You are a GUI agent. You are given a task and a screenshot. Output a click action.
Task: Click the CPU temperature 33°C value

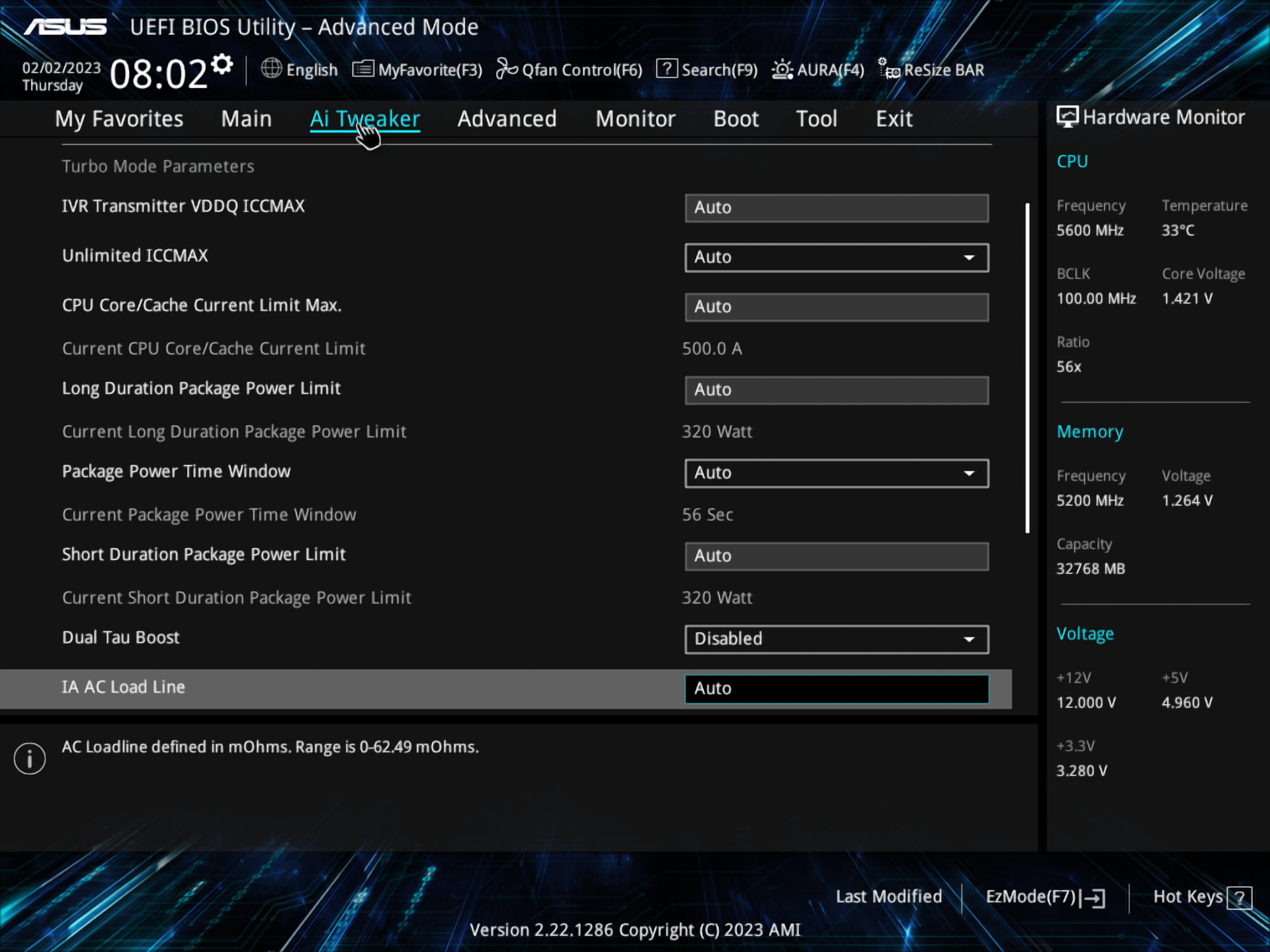coord(1178,230)
